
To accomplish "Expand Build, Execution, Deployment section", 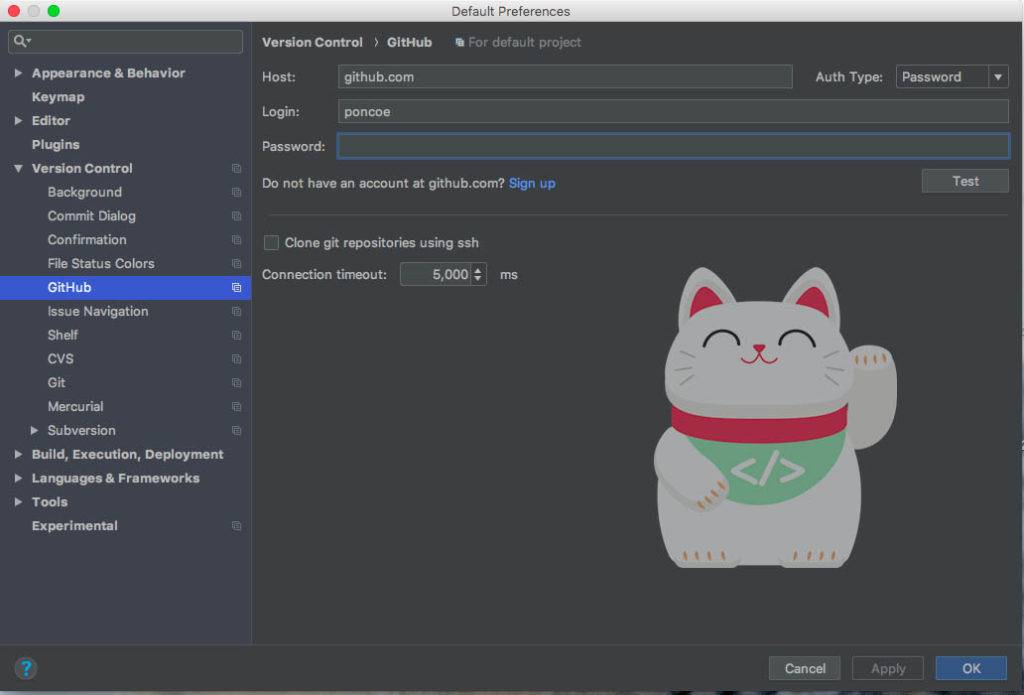I will pos(18,454).
